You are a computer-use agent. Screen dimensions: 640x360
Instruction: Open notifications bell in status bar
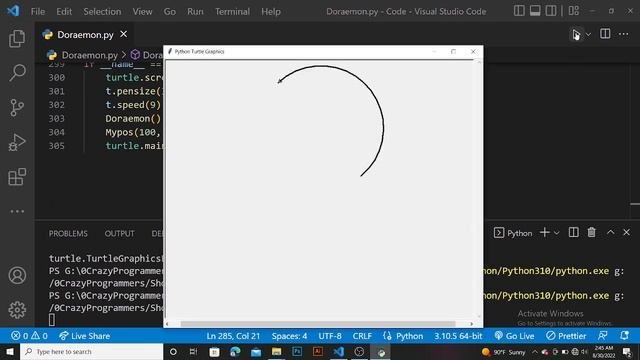pyautogui.click(x=624, y=336)
